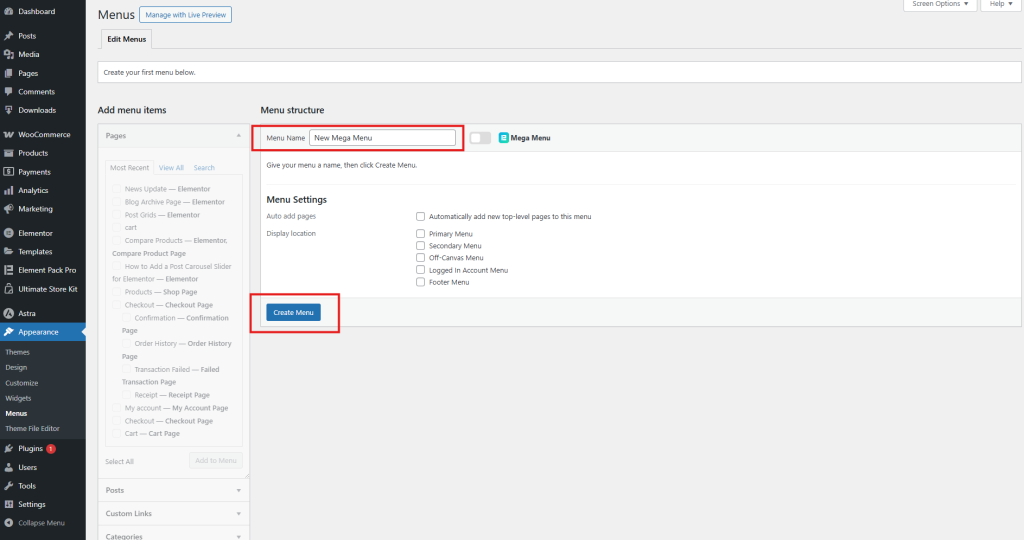The height and width of the screenshot is (540, 1024).
Task: Click the Astra logo icon
Action: [8, 313]
